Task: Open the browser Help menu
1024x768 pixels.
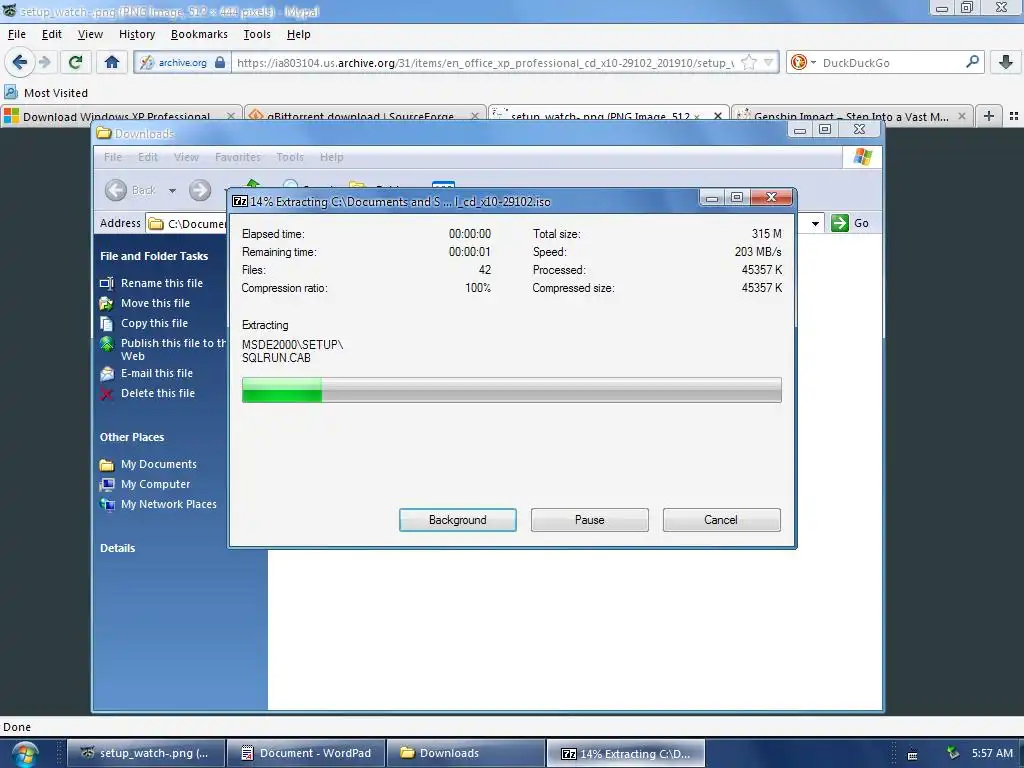Action: [298, 34]
